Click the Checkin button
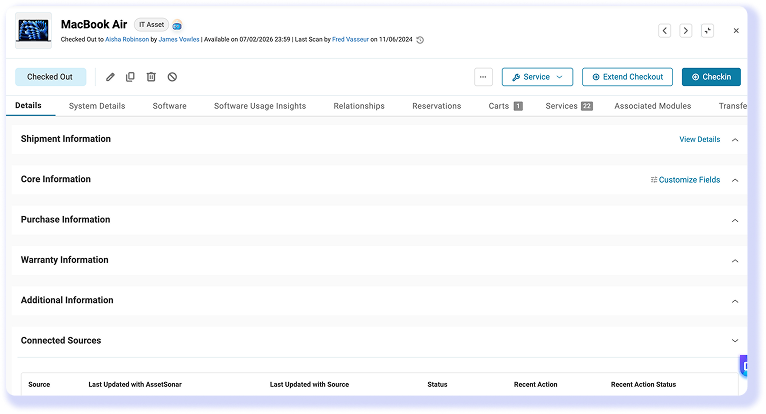The image size is (766, 414). pyautogui.click(x=711, y=77)
